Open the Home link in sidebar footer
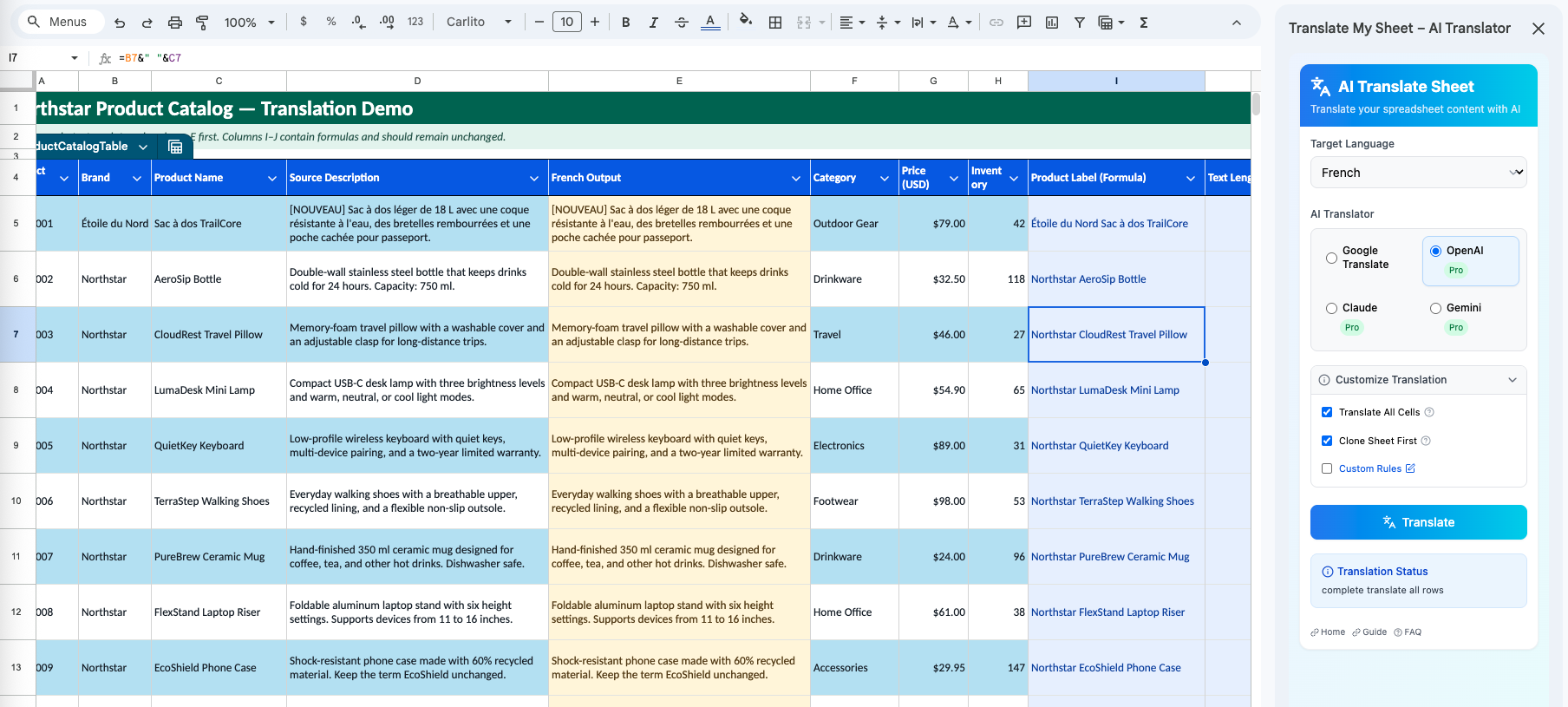This screenshot has height=707, width=1568. point(1328,632)
